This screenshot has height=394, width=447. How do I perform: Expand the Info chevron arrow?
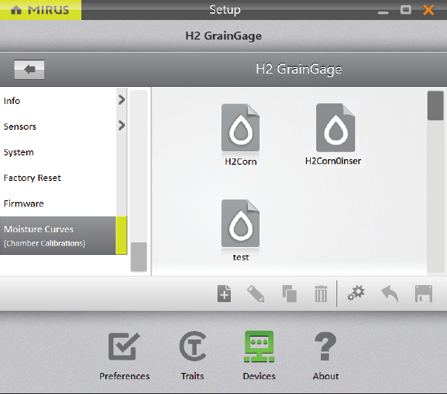tap(122, 100)
